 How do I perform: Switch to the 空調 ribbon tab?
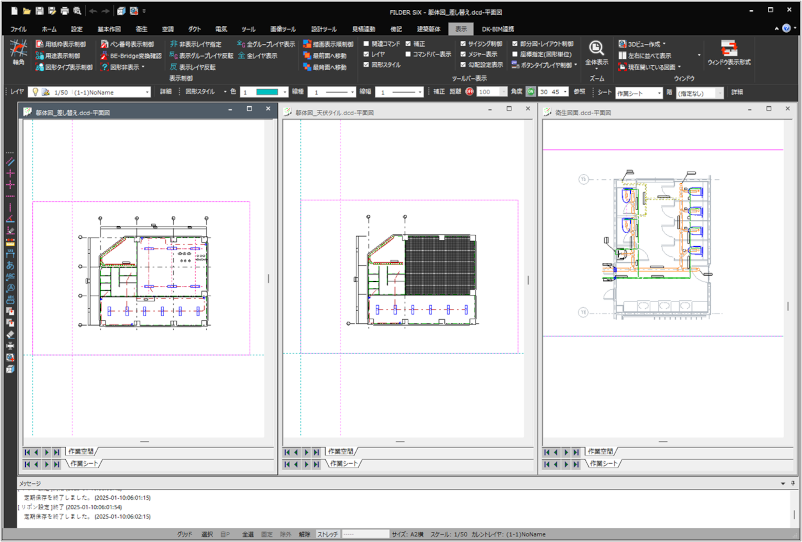click(167, 29)
